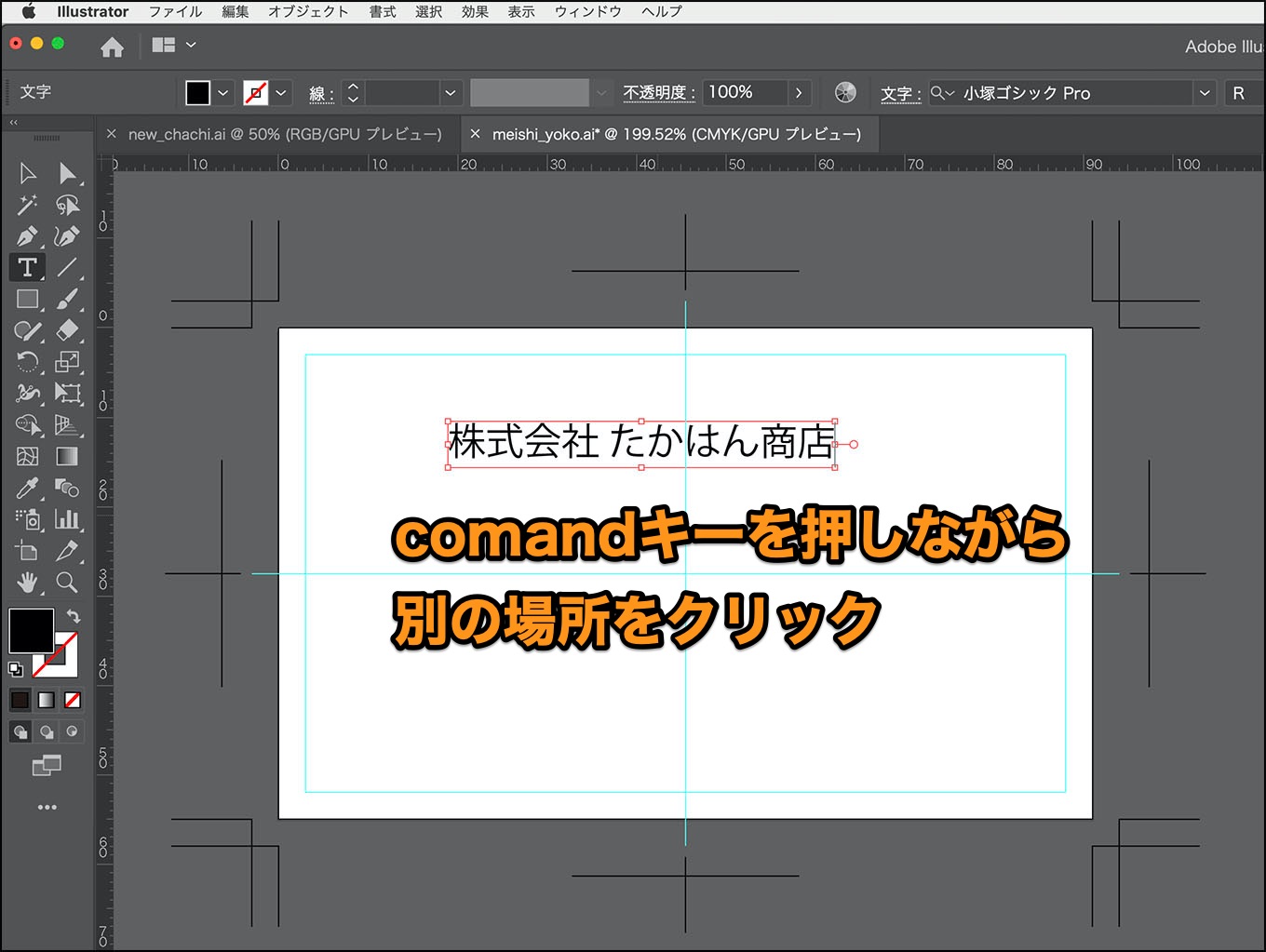Screen dimensions: 1266x952
Task: Open the stroke weight dropdown
Action: tap(451, 93)
